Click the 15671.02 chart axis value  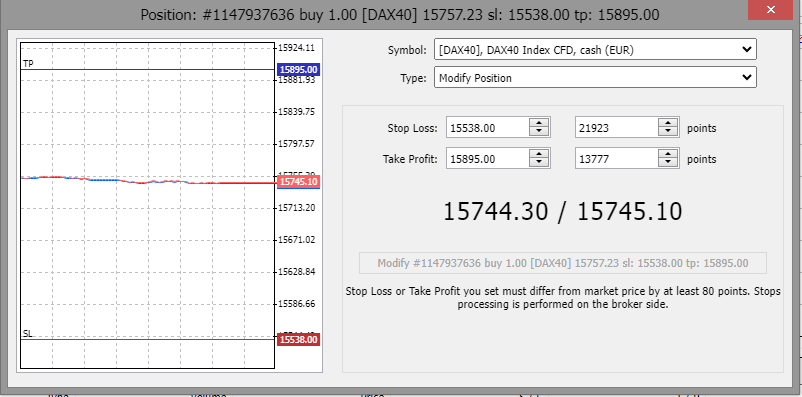point(296,239)
